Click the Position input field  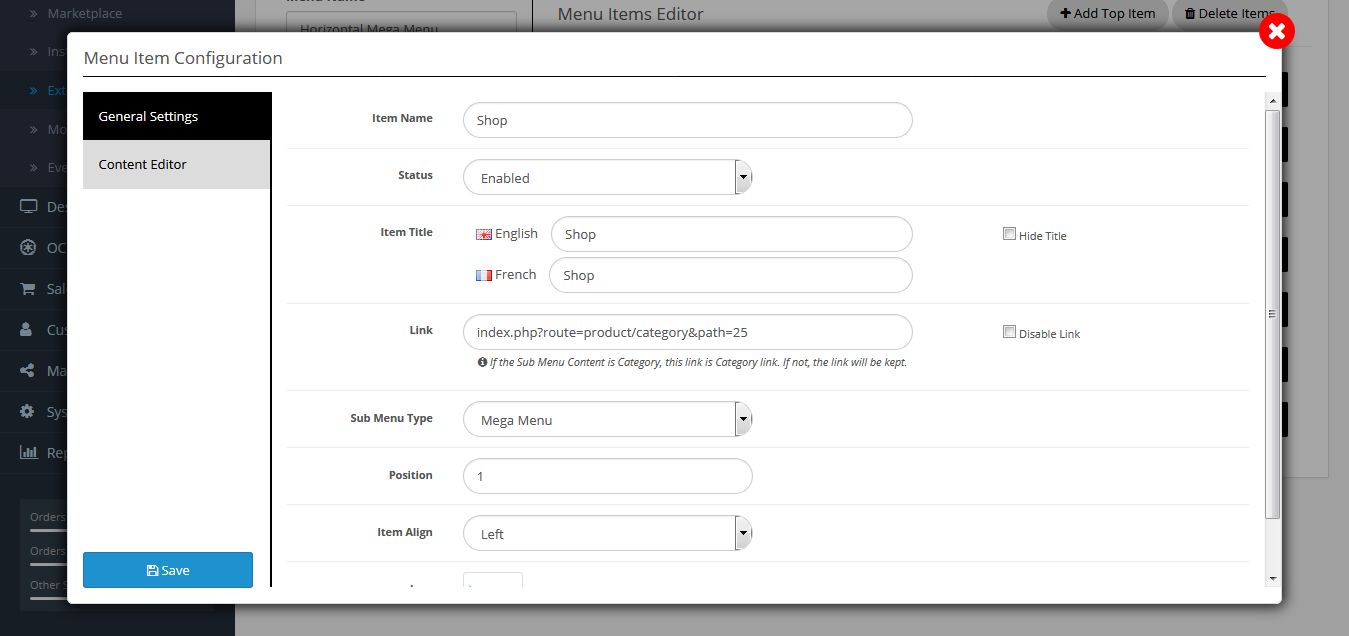pos(608,476)
